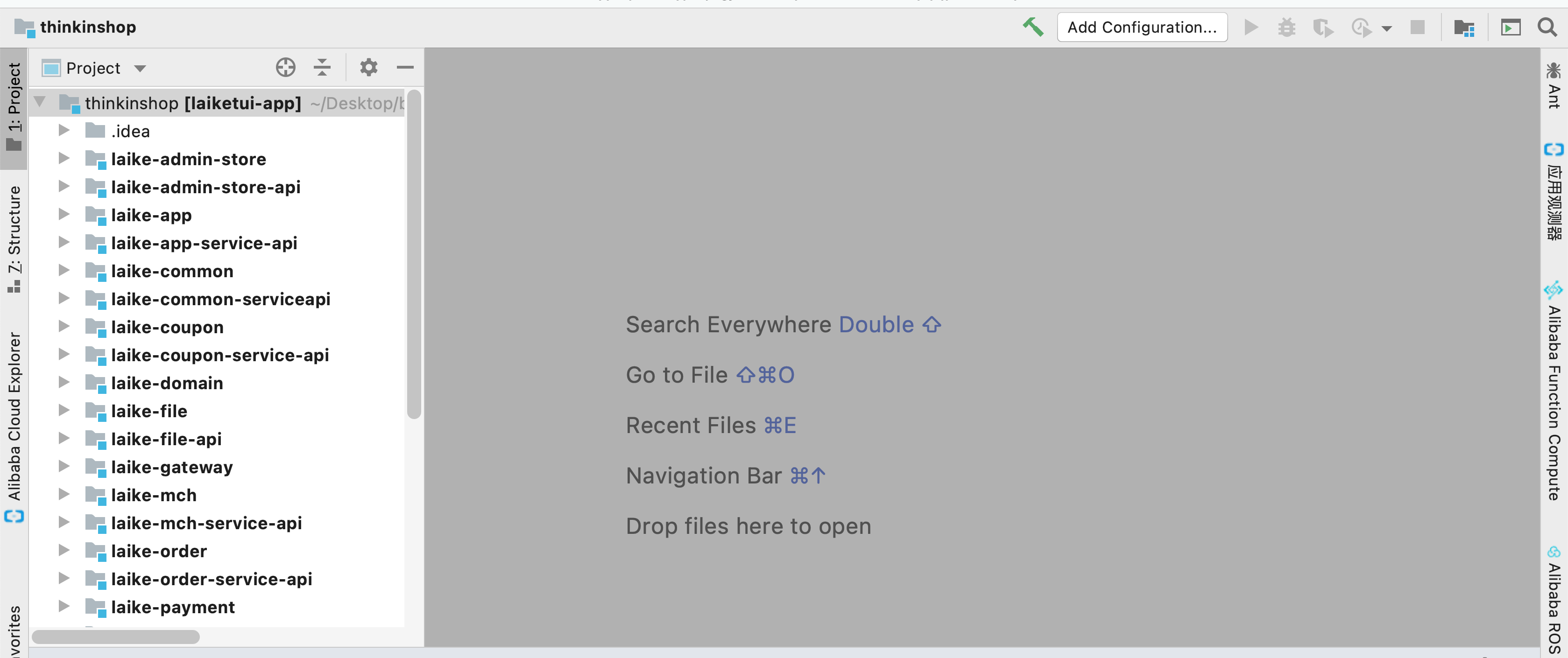Select the laike-payment module
Image resolution: width=1568 pixels, height=658 pixels.
(173, 607)
